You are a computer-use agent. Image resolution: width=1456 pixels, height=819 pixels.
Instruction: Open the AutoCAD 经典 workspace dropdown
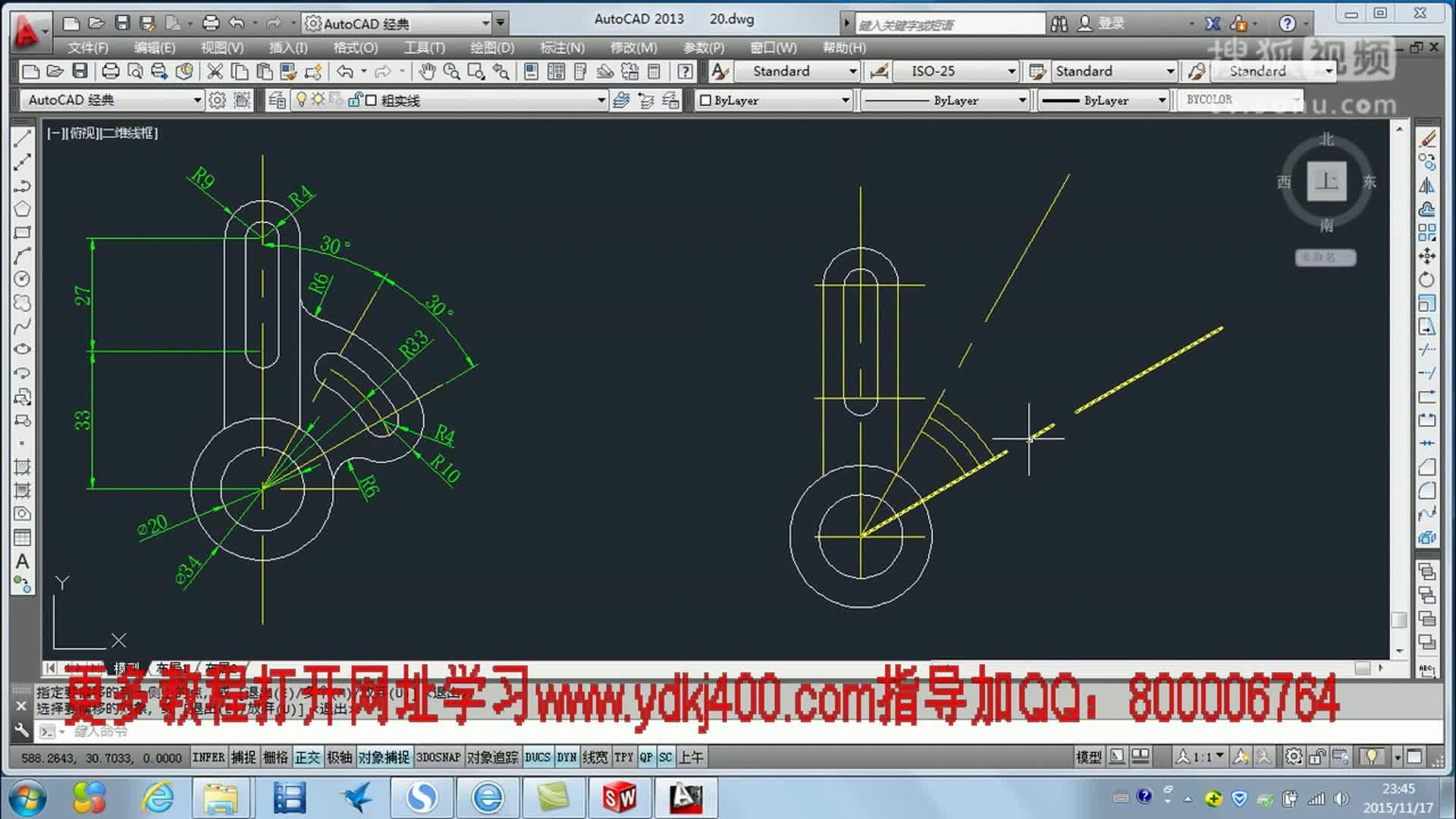pyautogui.click(x=488, y=23)
